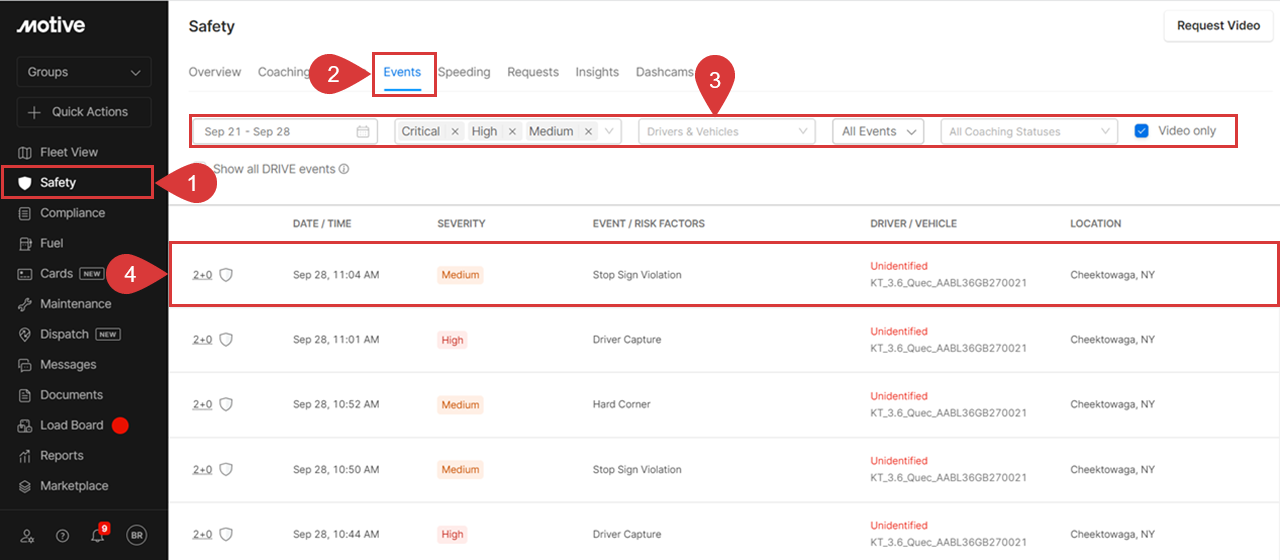Click the red Load Board notification dot
This screenshot has height=560, width=1280.
pyautogui.click(x=120, y=426)
